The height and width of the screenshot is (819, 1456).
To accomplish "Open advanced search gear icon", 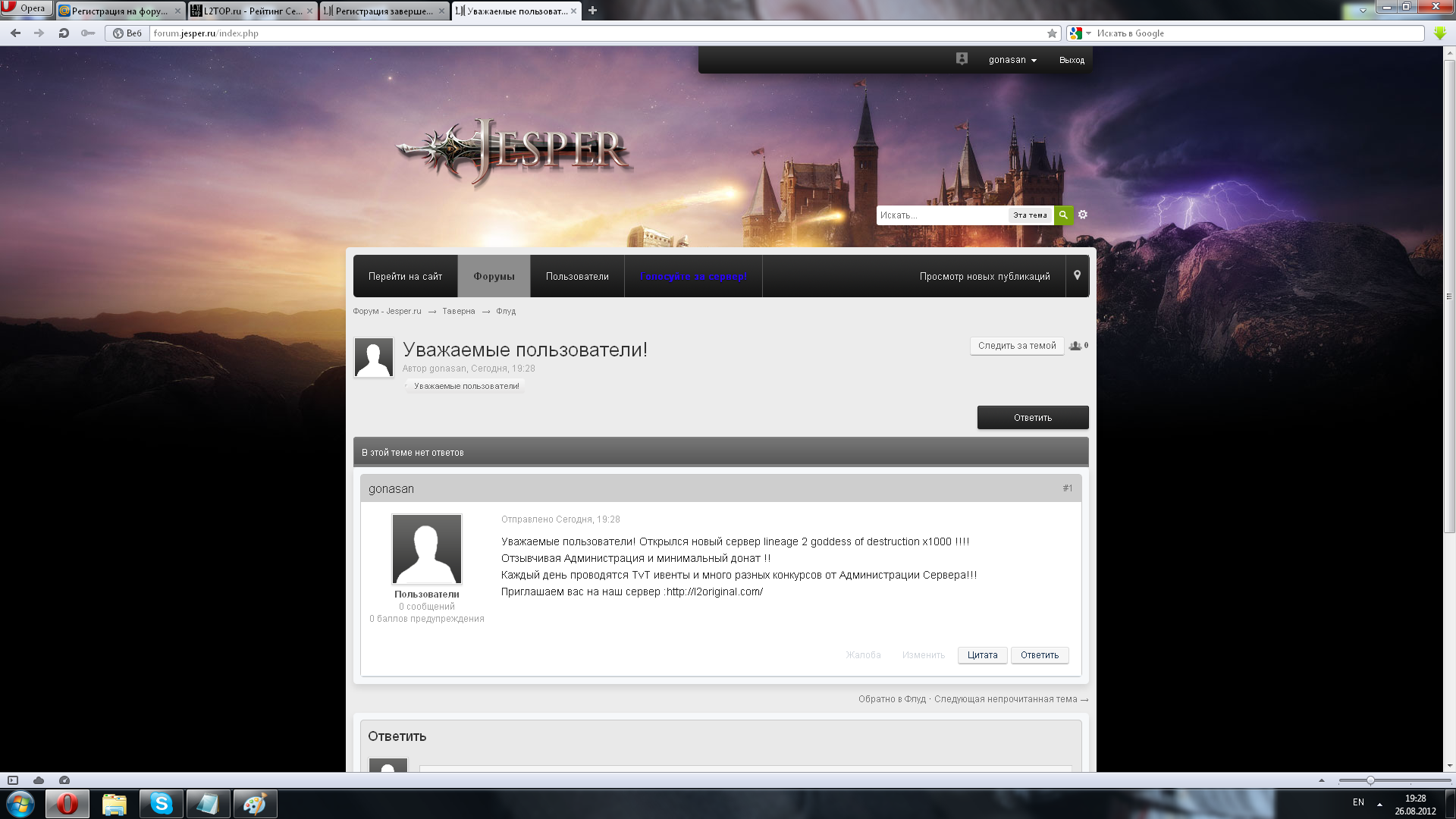I will point(1083,215).
